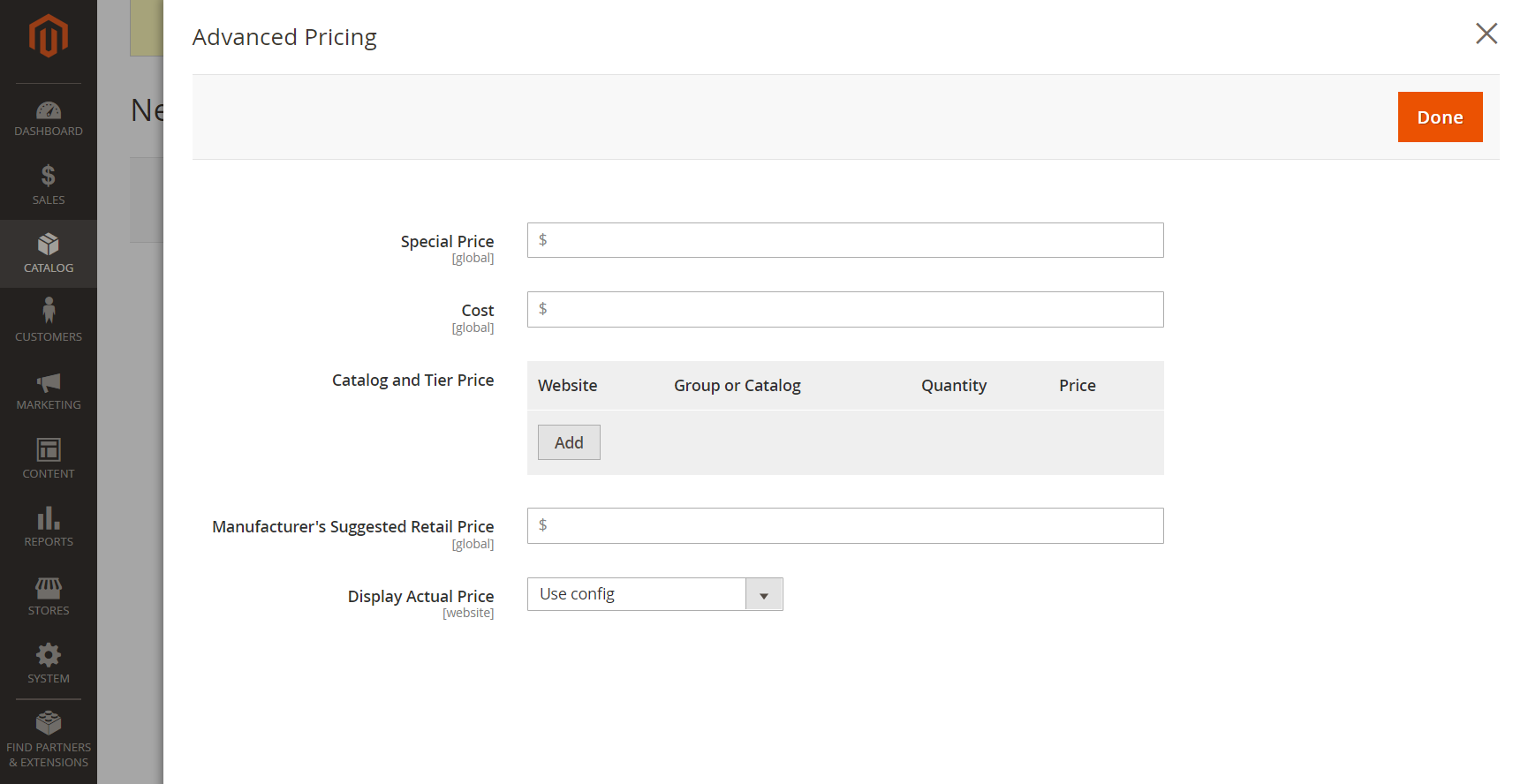Focus the Special Price input field
This screenshot has height=784, width=1528.
pyautogui.click(x=845, y=240)
